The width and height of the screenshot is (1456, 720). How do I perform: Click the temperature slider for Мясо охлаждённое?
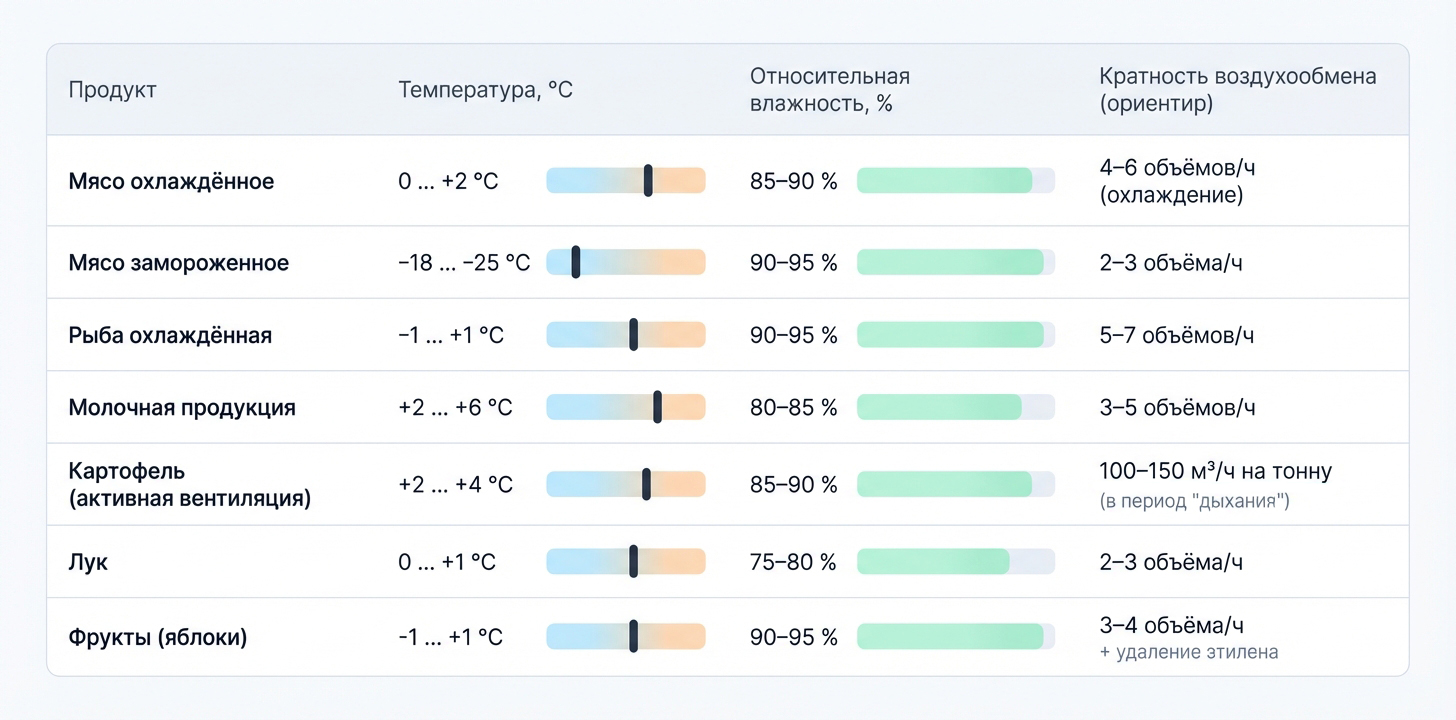coord(626,181)
